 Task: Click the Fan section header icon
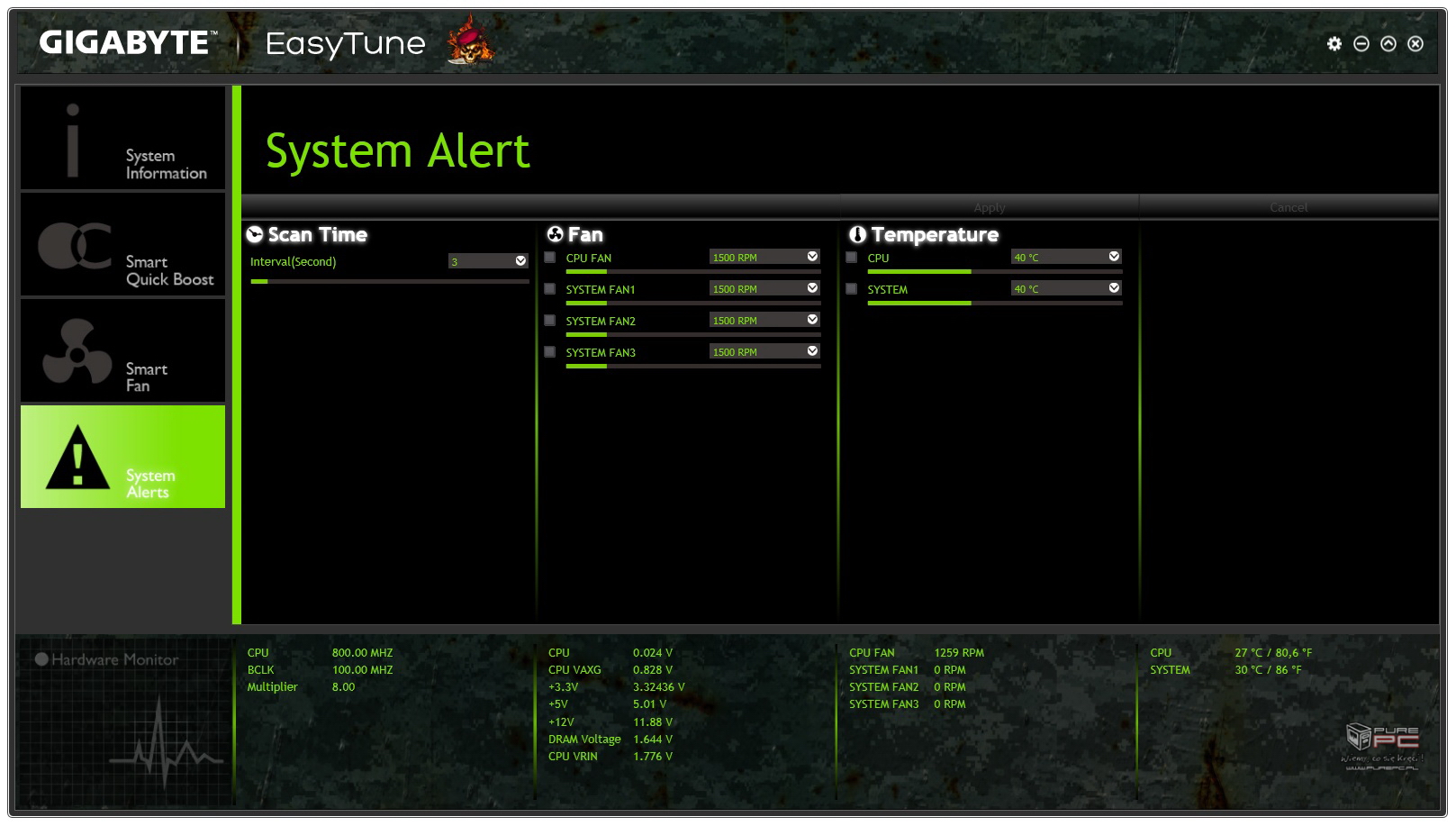tap(556, 234)
